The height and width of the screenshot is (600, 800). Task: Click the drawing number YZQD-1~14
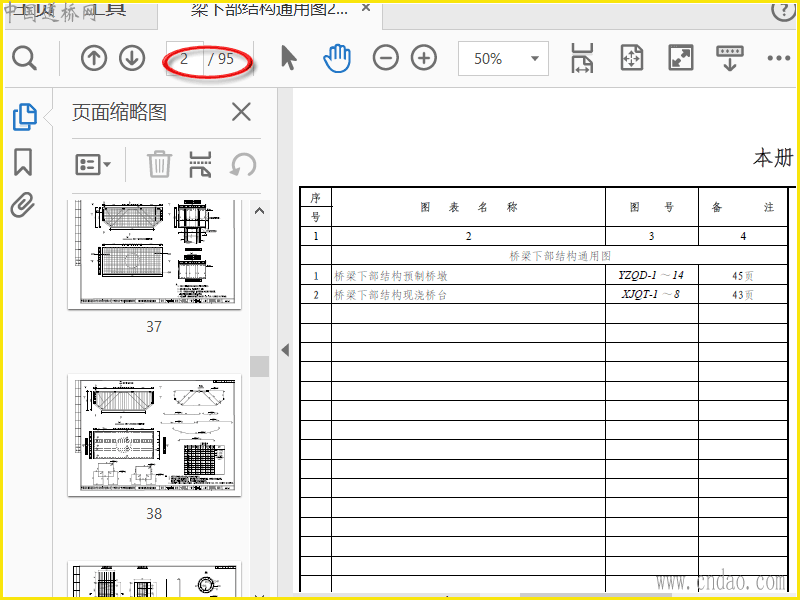[651, 276]
